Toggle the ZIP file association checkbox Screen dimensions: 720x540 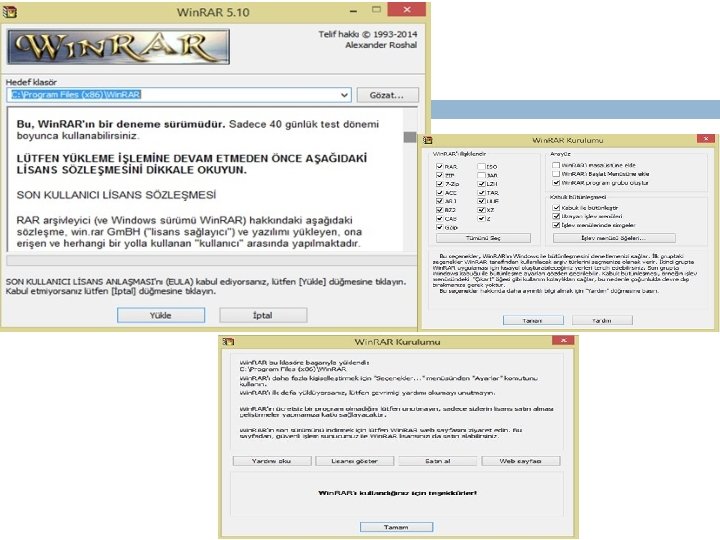[439, 175]
